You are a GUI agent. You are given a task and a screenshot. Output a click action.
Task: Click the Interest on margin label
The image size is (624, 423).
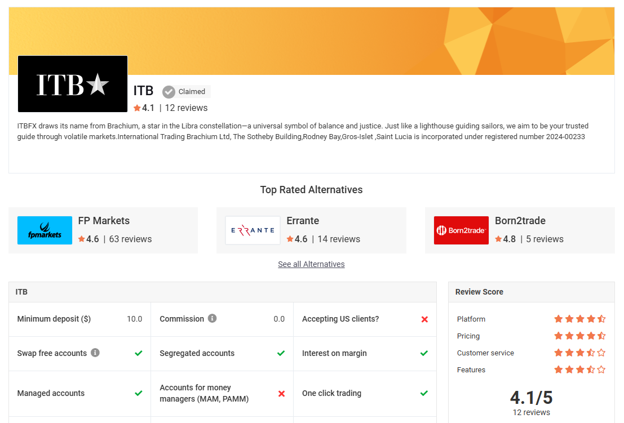click(x=334, y=353)
